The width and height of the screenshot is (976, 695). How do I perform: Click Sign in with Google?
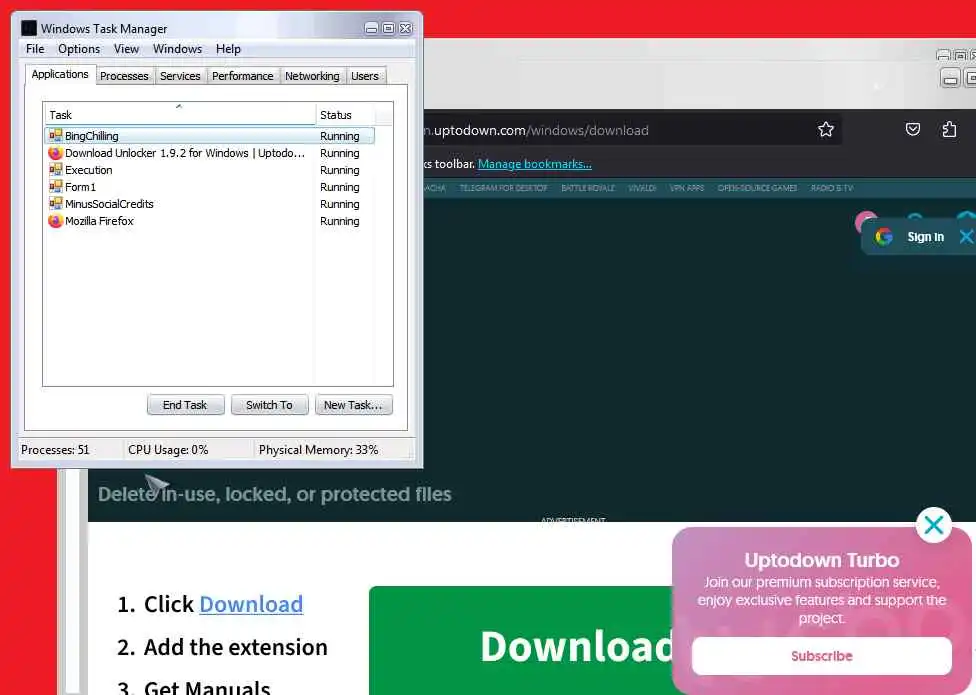tap(926, 236)
